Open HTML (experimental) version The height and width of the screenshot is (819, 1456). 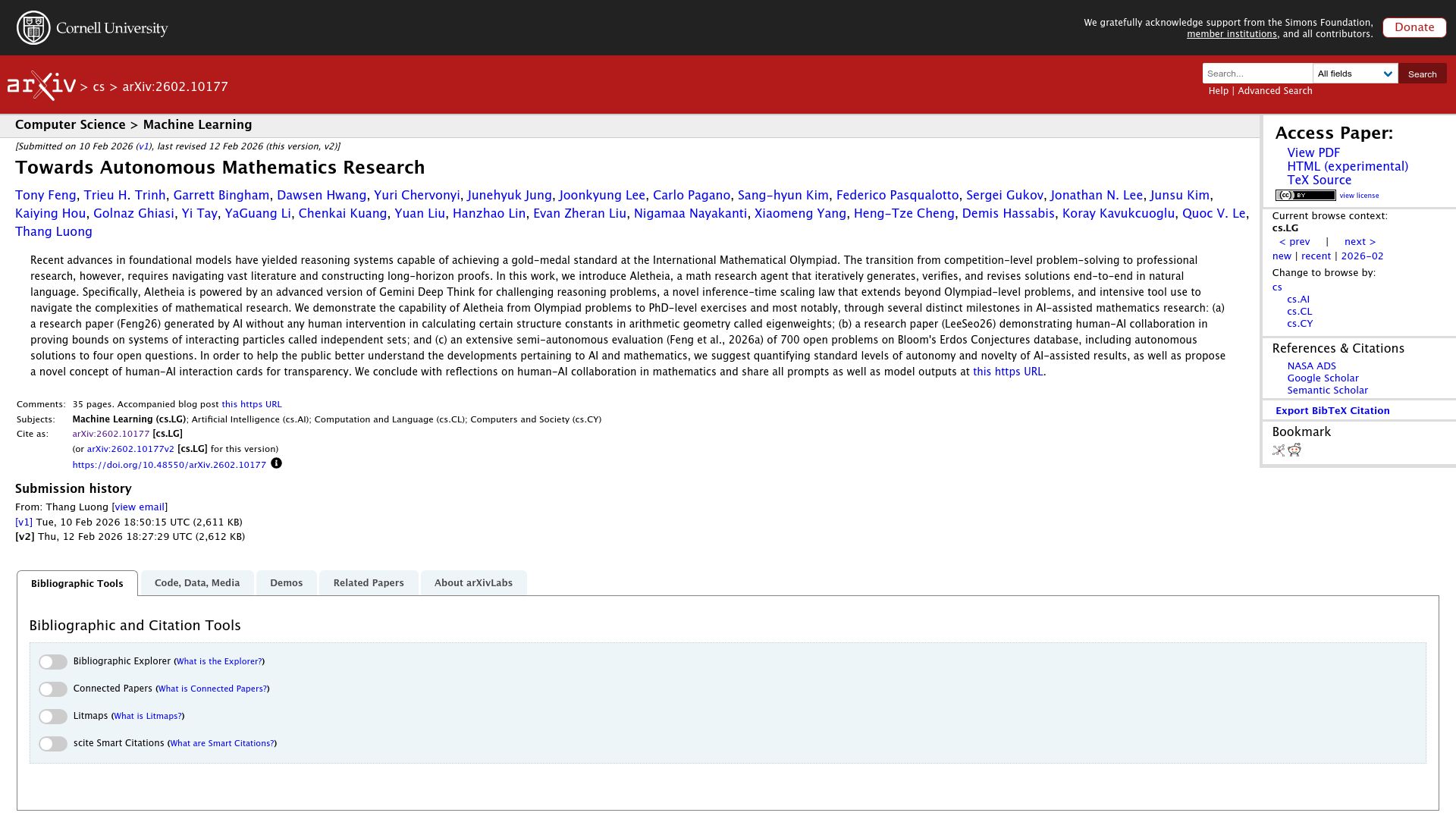point(1348,167)
